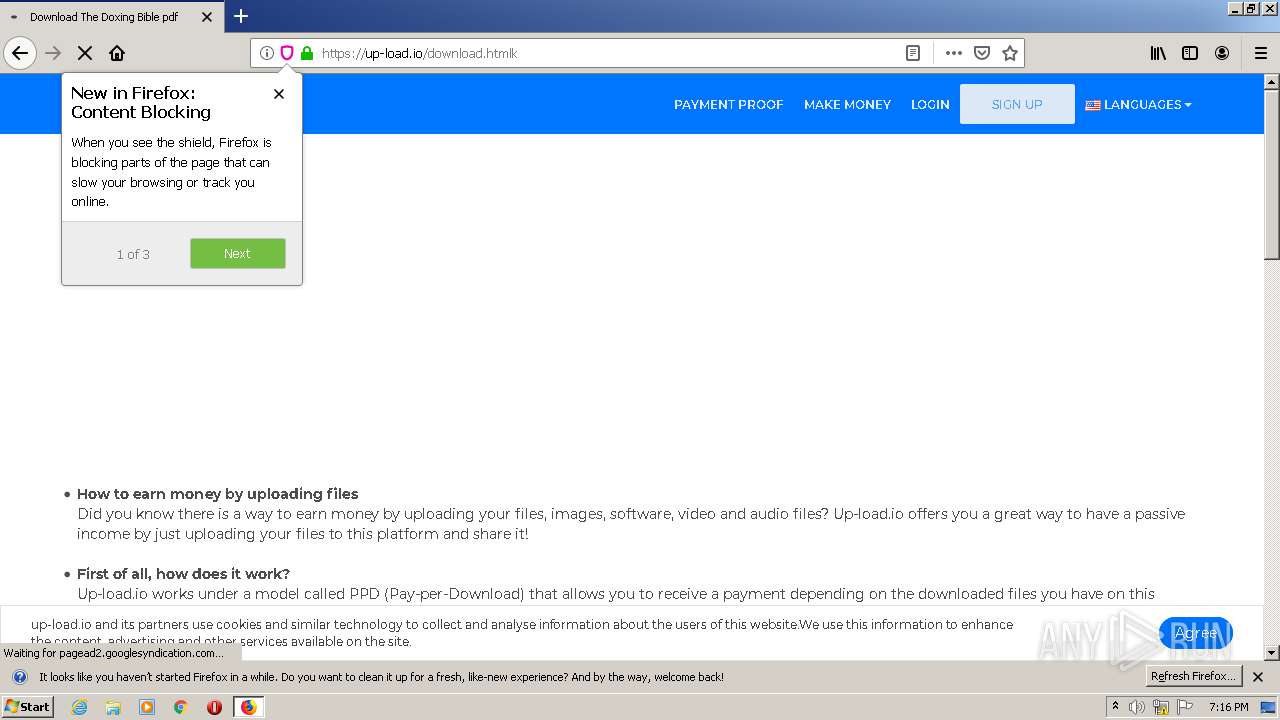Open File Explorer from taskbar
The width and height of the screenshot is (1280, 720).
113,707
